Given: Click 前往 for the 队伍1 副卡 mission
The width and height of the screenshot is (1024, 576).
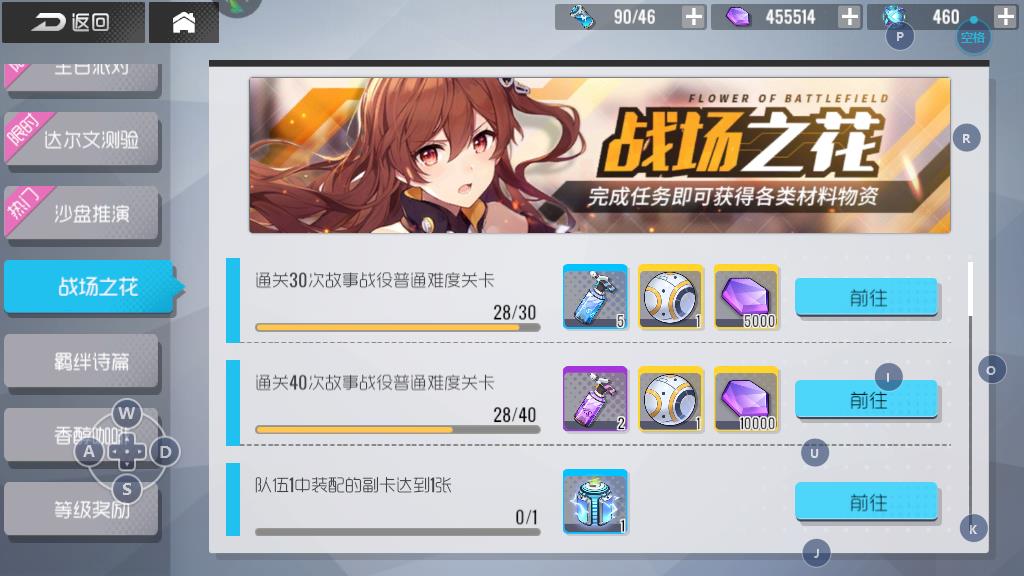Looking at the screenshot, I should pyautogui.click(x=866, y=502).
